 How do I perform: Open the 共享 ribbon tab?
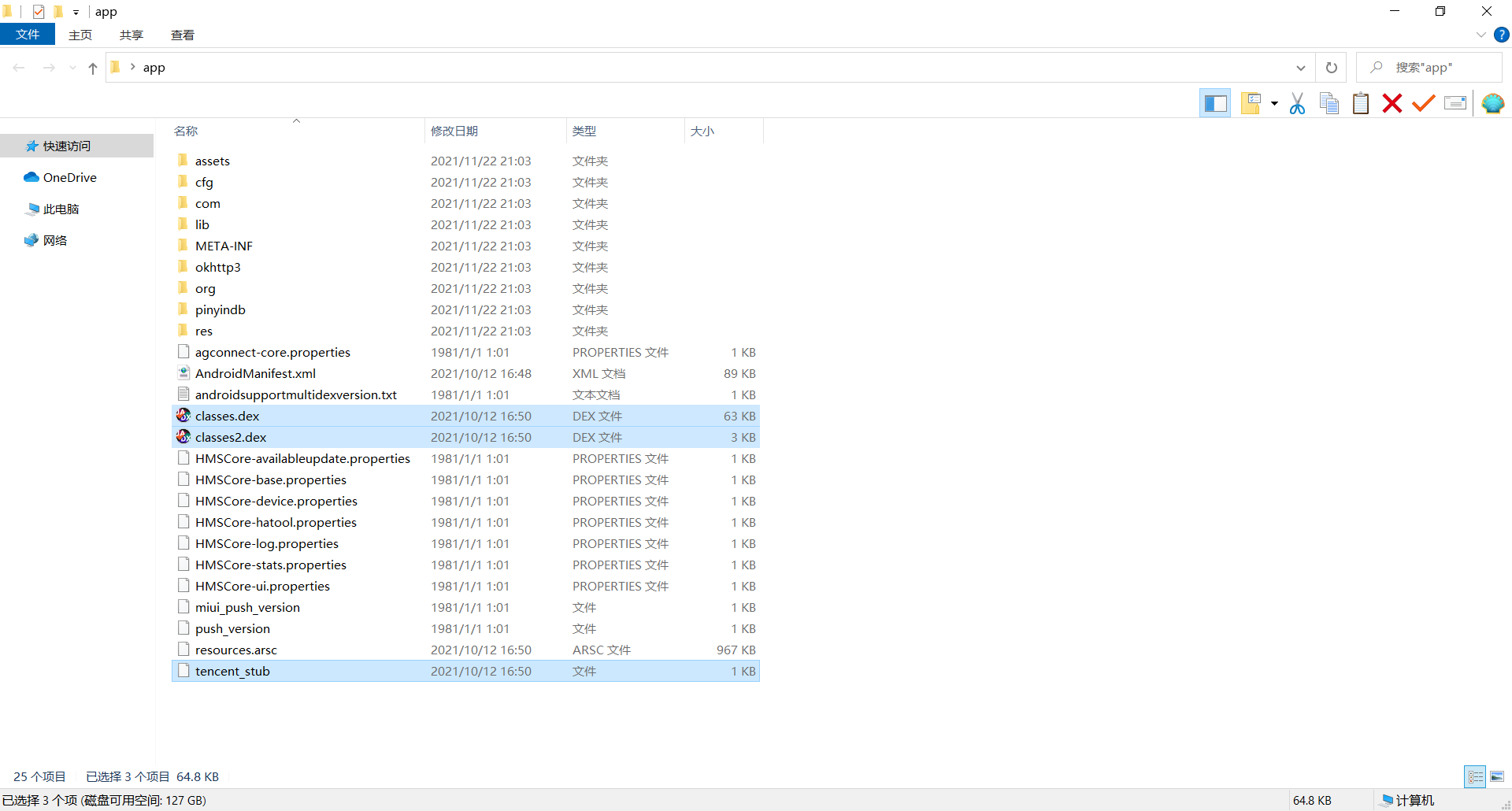(132, 35)
